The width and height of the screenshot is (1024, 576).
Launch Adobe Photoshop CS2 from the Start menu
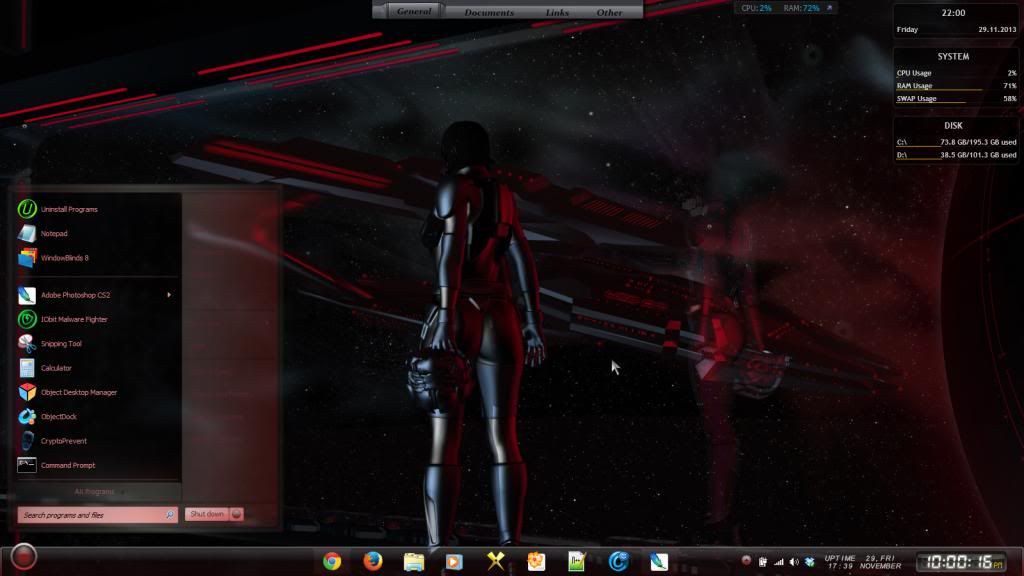[x=97, y=295]
